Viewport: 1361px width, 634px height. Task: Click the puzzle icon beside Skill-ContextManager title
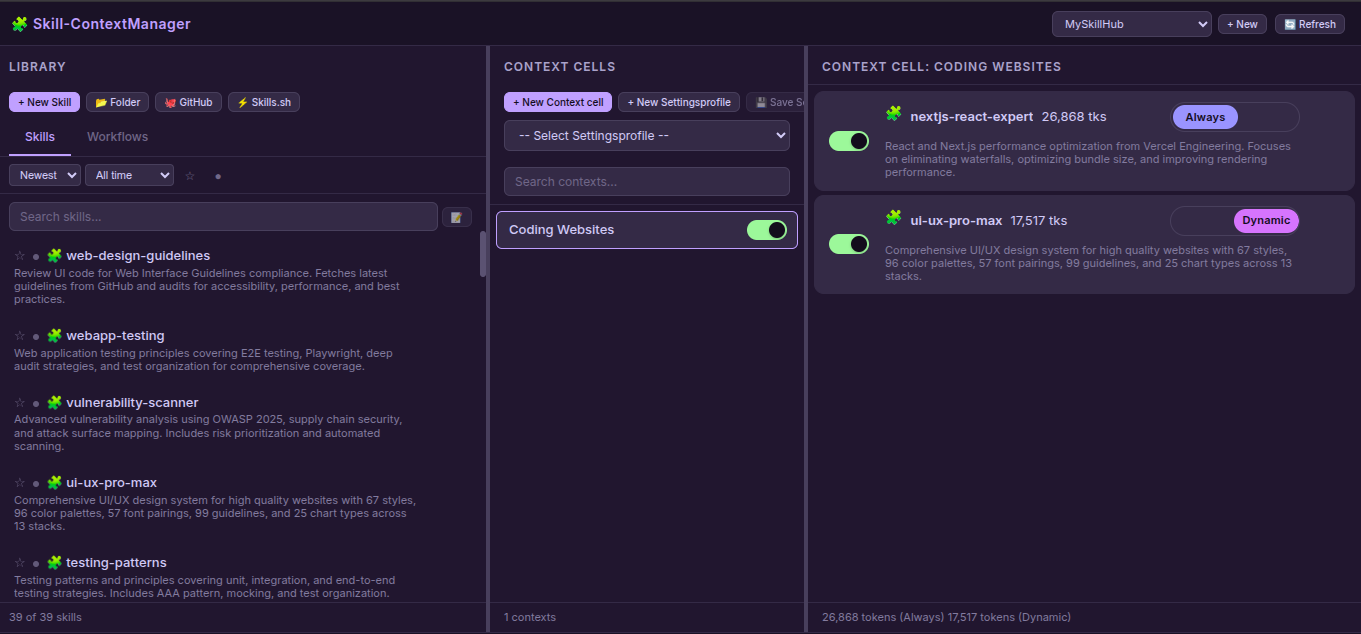[x=20, y=23]
